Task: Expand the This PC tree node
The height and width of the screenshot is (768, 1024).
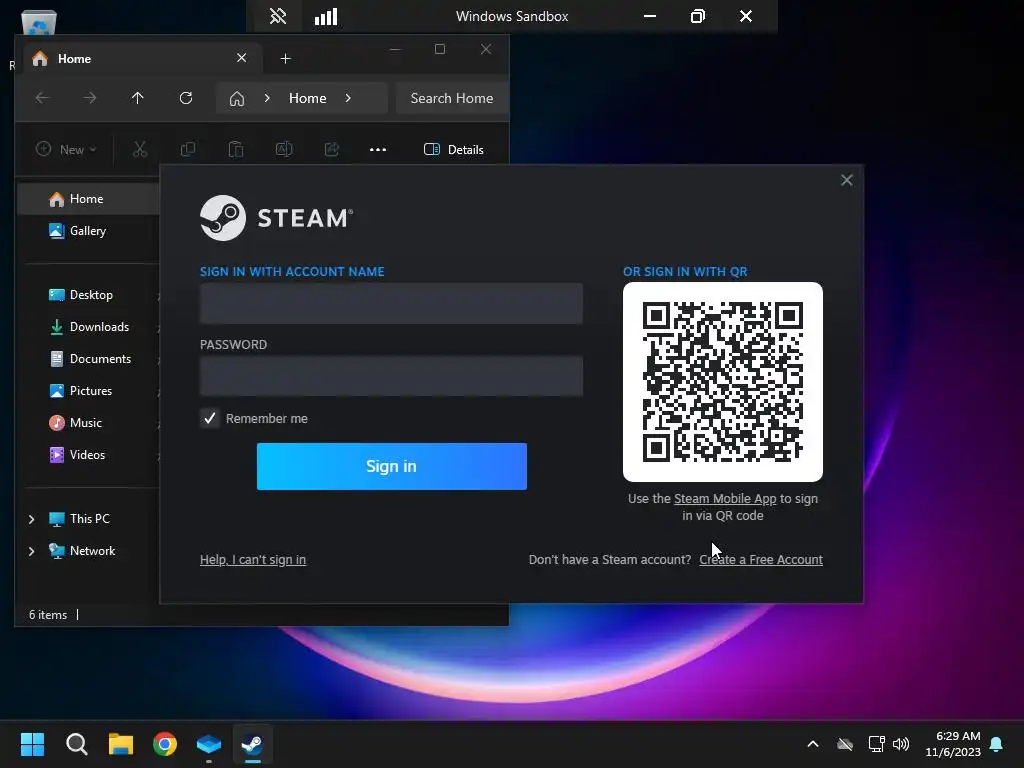Action: [31, 519]
